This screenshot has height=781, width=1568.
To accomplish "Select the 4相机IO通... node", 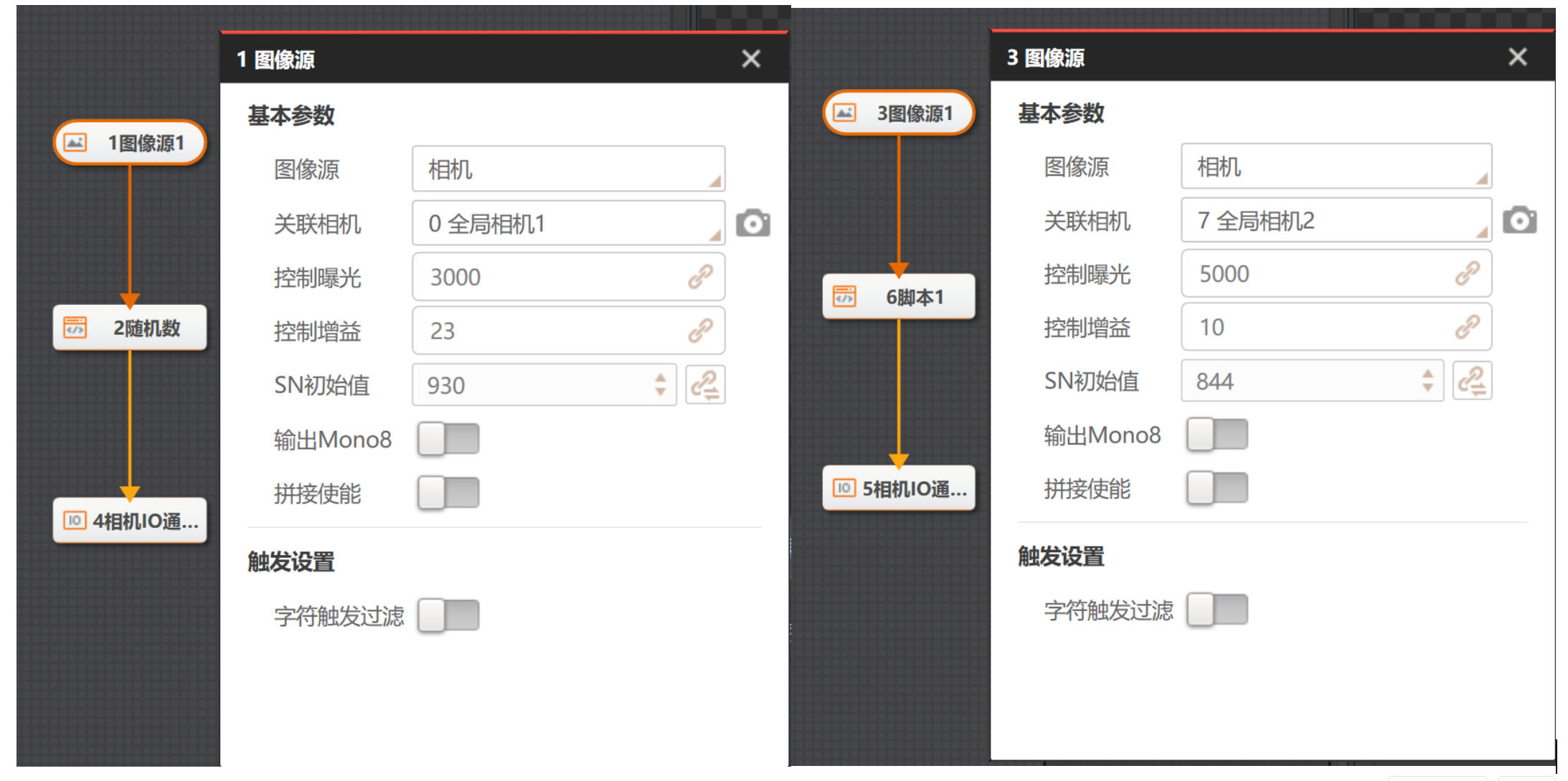I will coord(130,521).
